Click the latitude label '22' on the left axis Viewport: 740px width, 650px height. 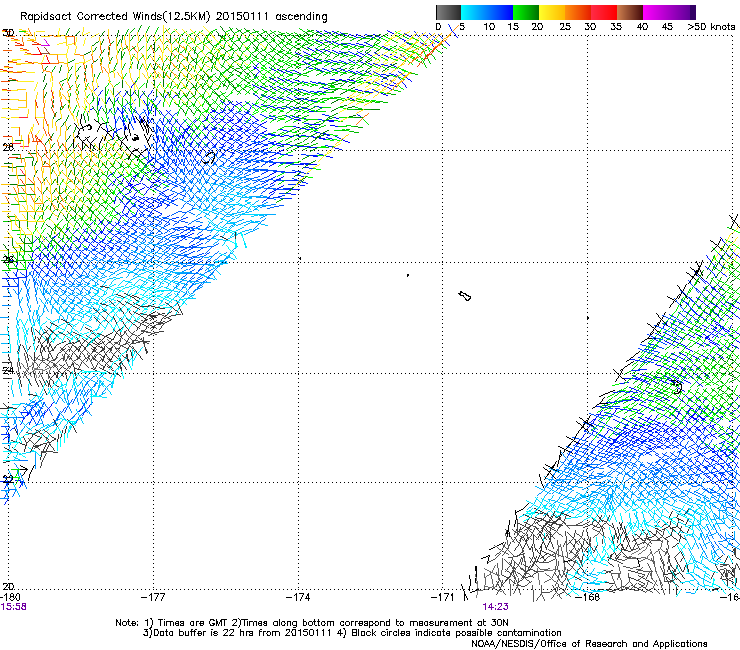click(8, 480)
